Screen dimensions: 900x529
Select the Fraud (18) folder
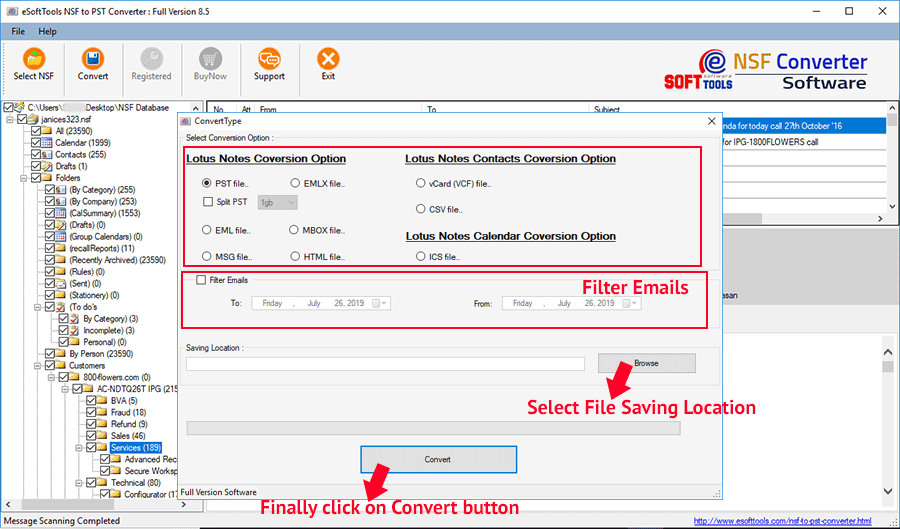tap(128, 413)
